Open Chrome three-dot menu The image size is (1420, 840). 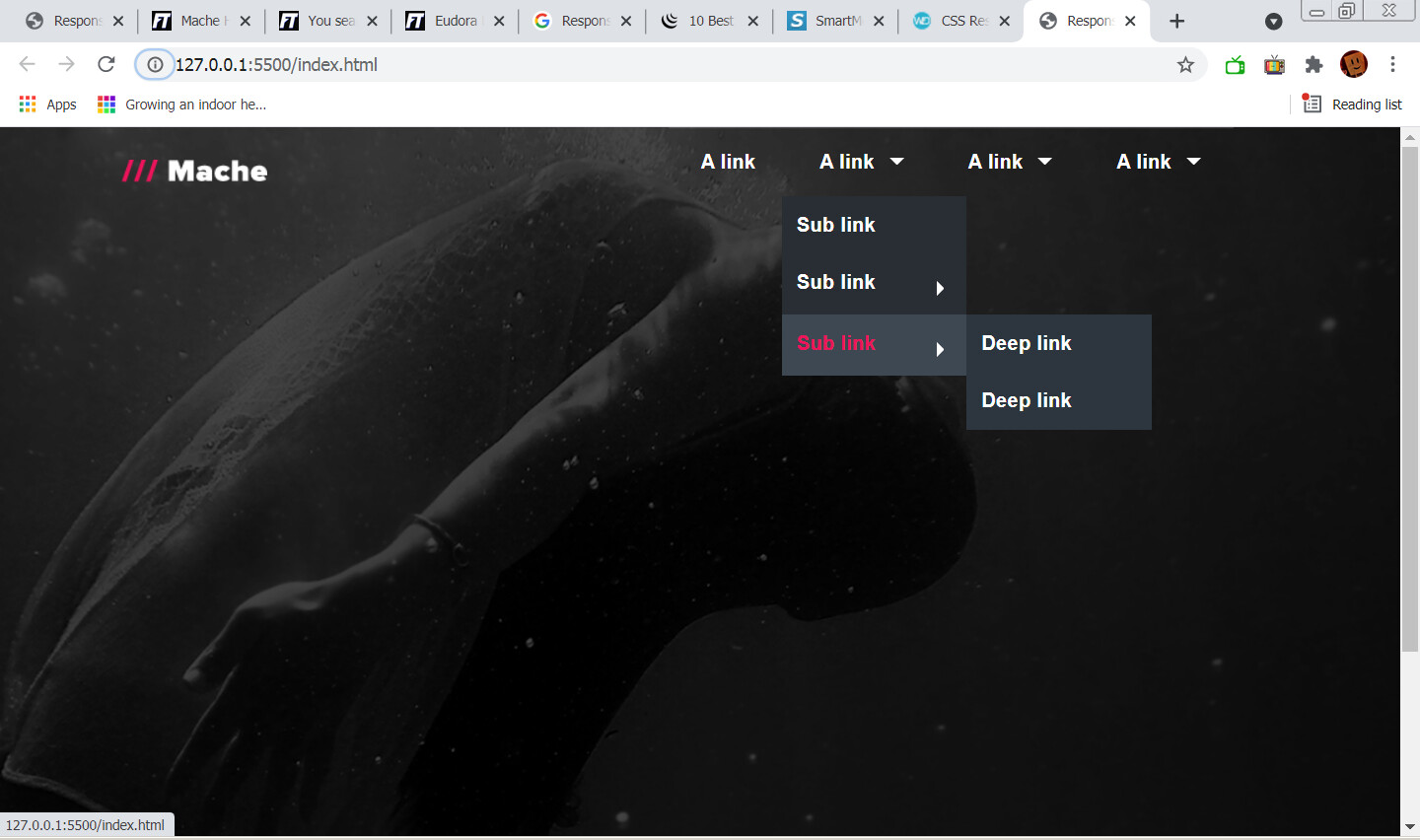point(1392,64)
